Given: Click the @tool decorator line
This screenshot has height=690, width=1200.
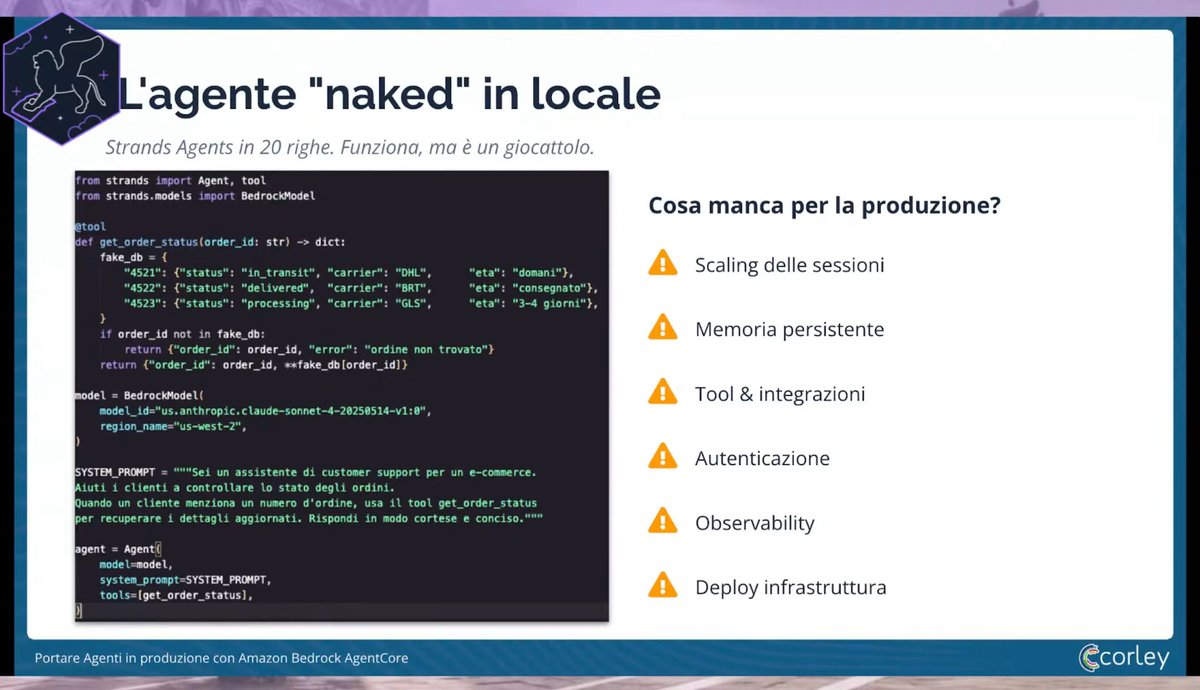Looking at the screenshot, I should tap(91, 227).
